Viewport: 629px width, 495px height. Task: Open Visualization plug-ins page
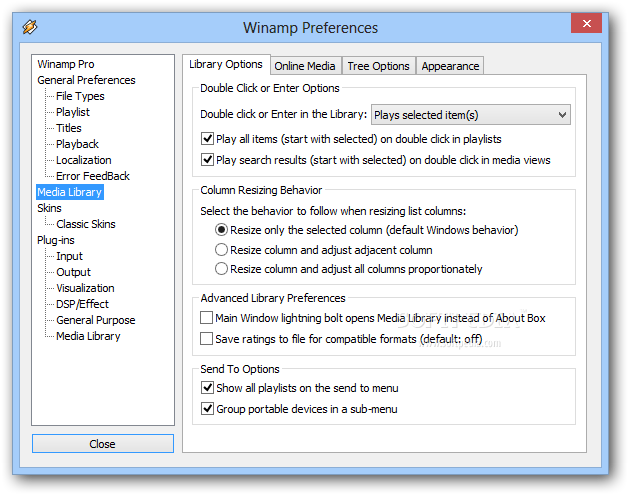(x=85, y=288)
